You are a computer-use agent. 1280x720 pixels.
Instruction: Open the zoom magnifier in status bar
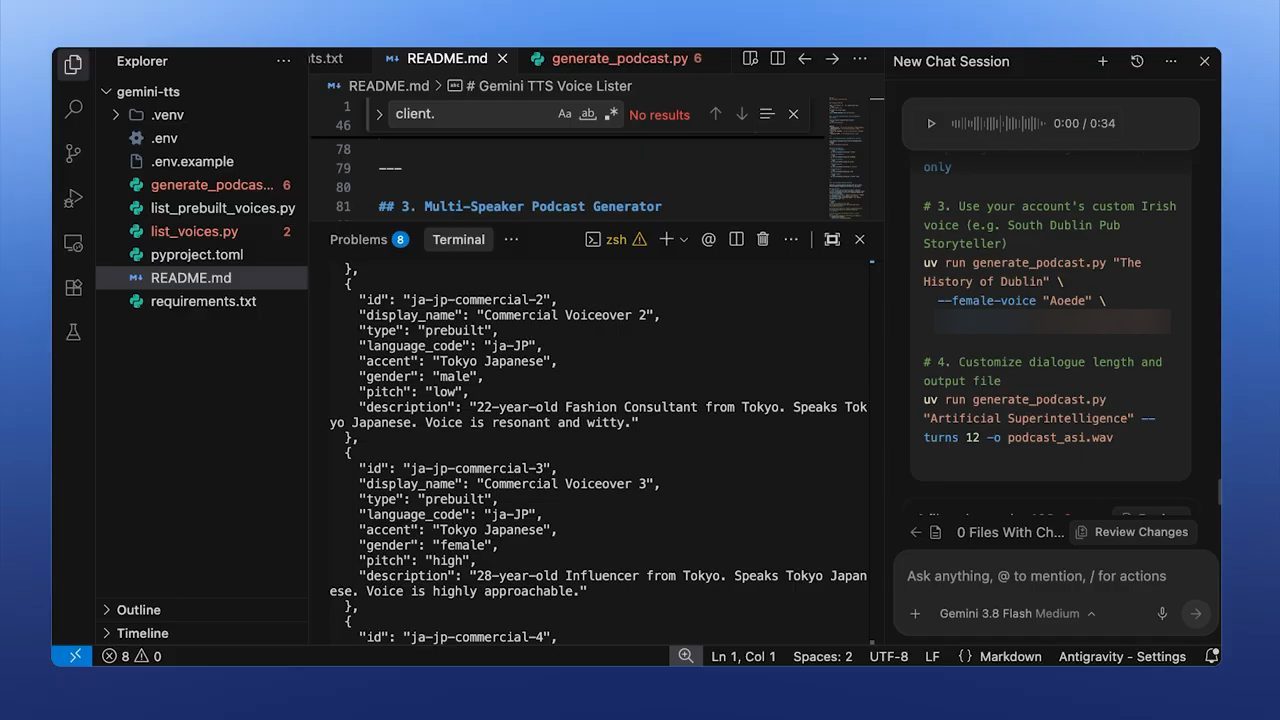point(686,656)
